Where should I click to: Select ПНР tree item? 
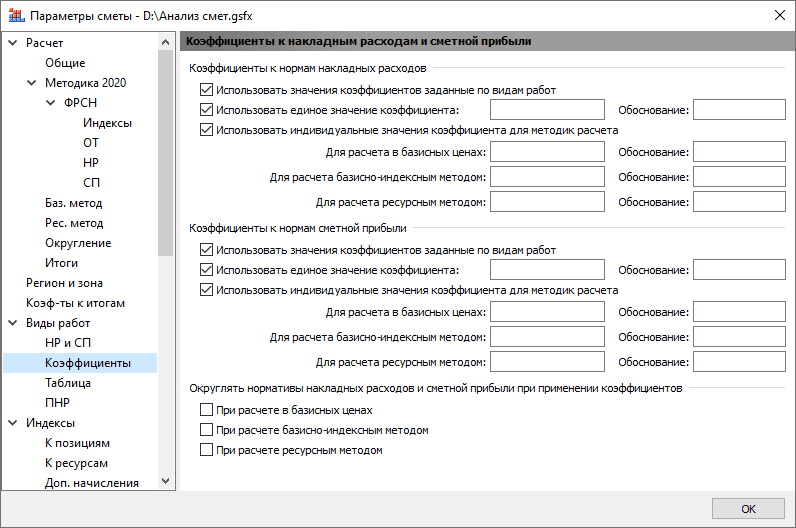pos(57,403)
